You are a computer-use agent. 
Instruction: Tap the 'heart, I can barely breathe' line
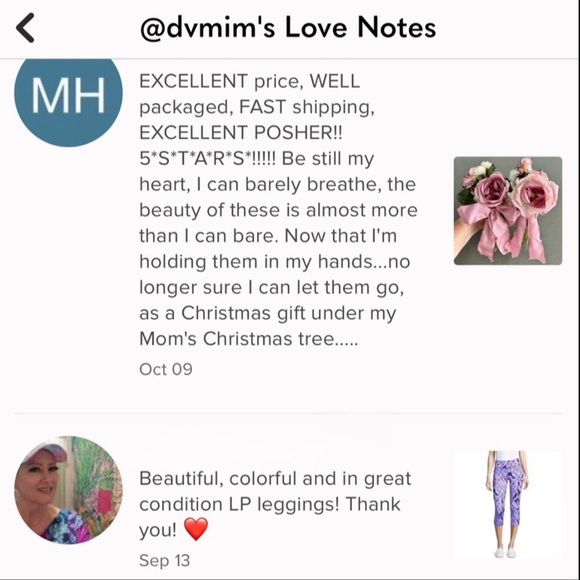pyautogui.click(x=277, y=185)
